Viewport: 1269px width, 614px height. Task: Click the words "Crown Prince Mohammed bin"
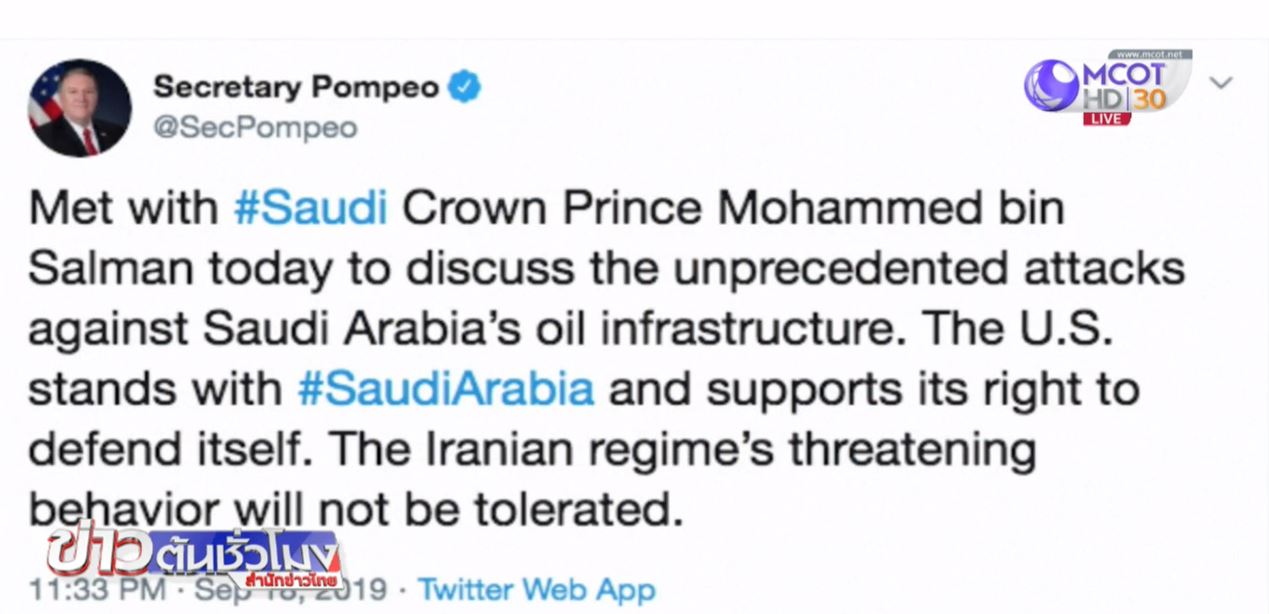[x=732, y=209]
